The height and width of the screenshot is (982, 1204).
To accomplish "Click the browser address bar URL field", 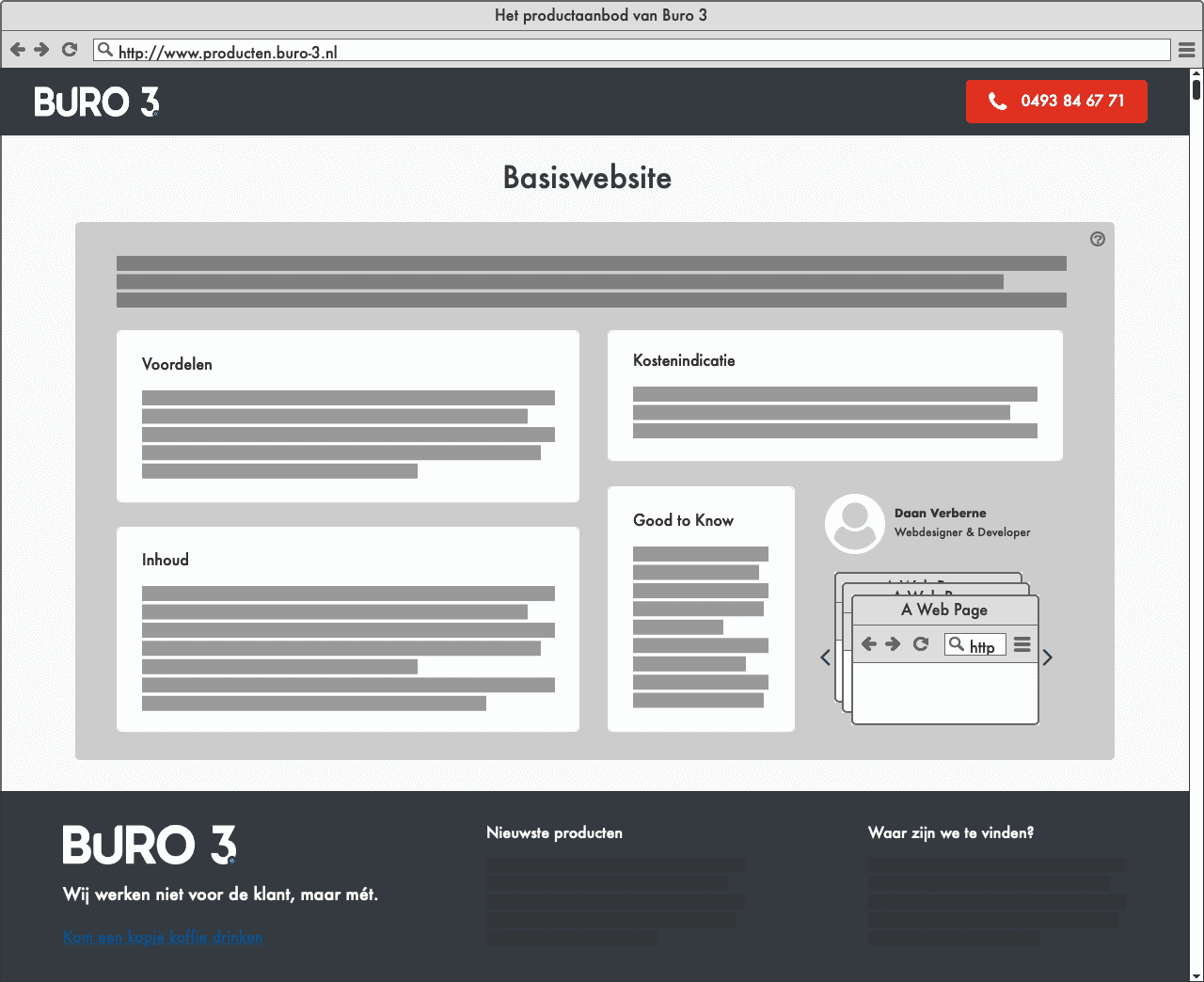I will click(x=640, y=51).
